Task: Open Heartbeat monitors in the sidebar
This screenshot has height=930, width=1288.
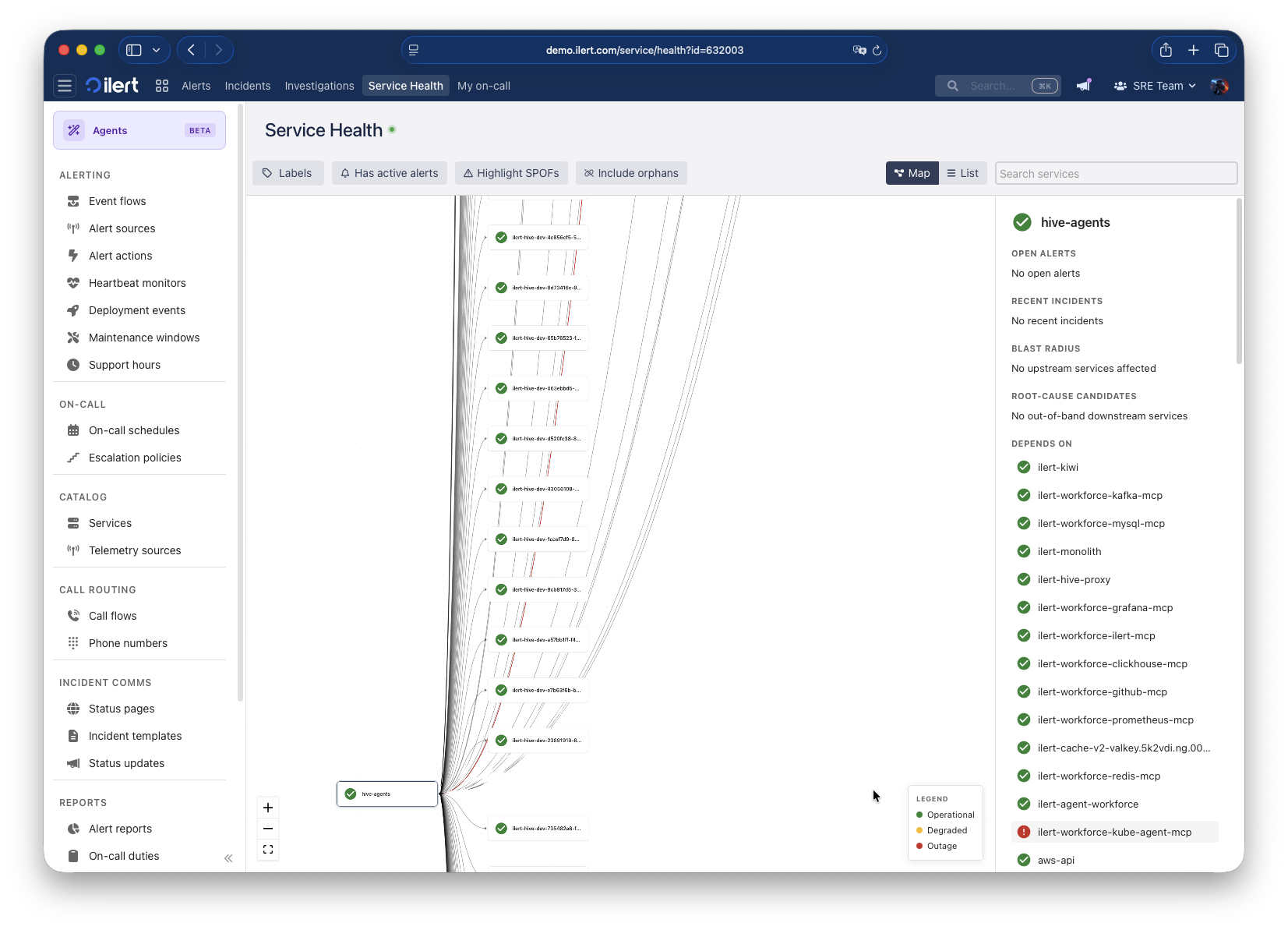Action: pos(137,283)
